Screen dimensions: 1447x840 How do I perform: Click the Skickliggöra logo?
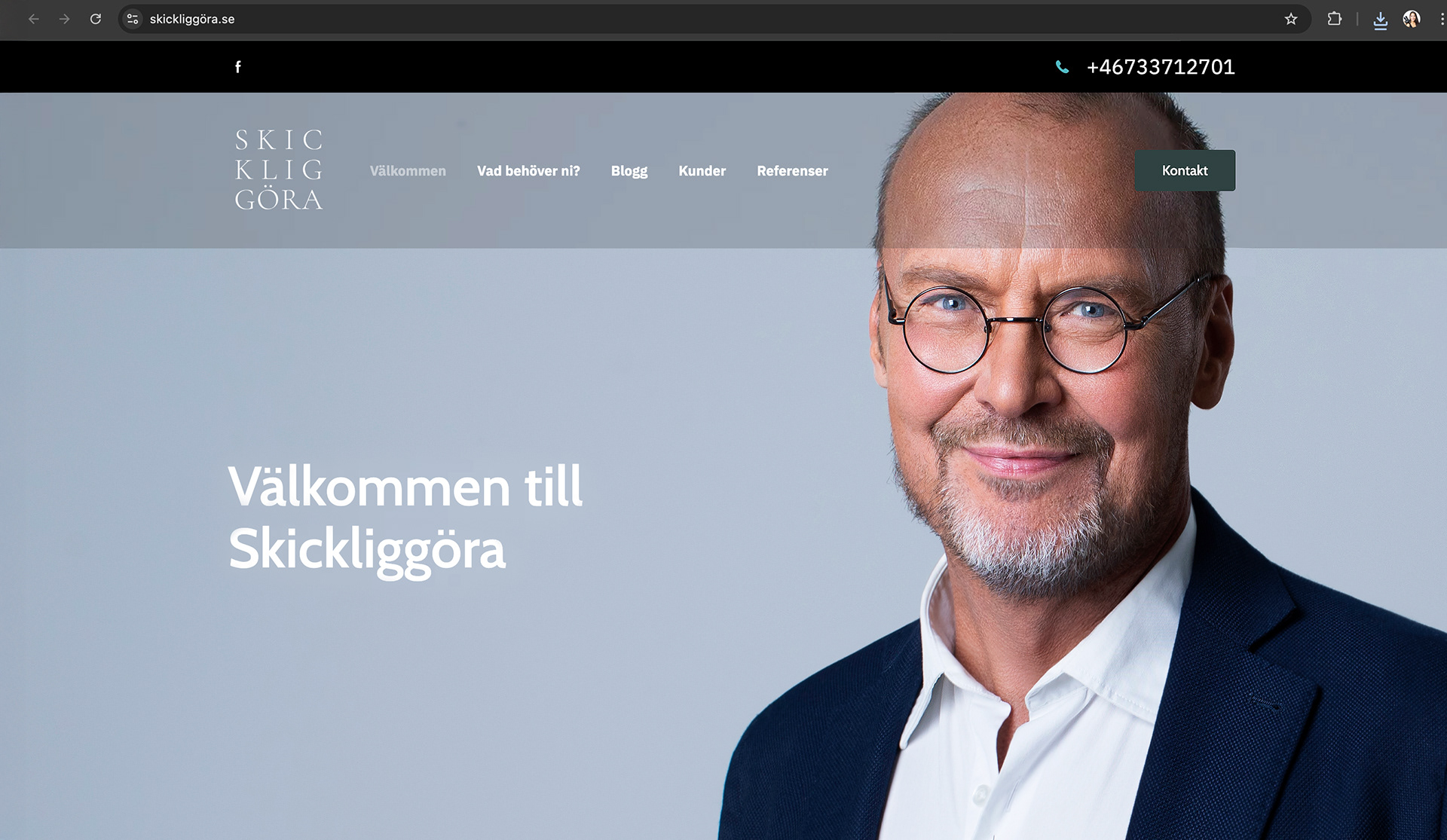point(279,170)
